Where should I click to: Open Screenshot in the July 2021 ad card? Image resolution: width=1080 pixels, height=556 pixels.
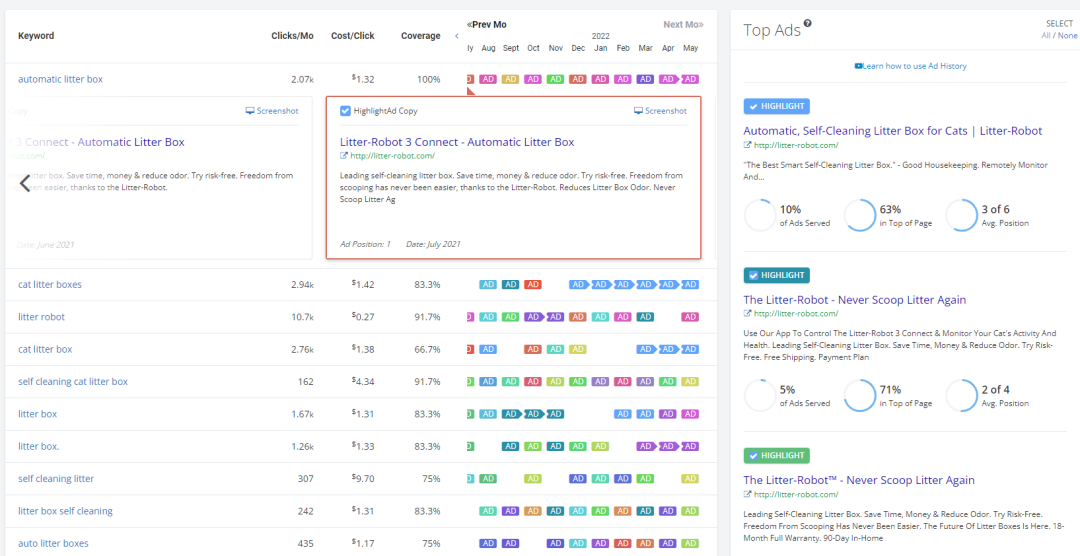pos(660,111)
